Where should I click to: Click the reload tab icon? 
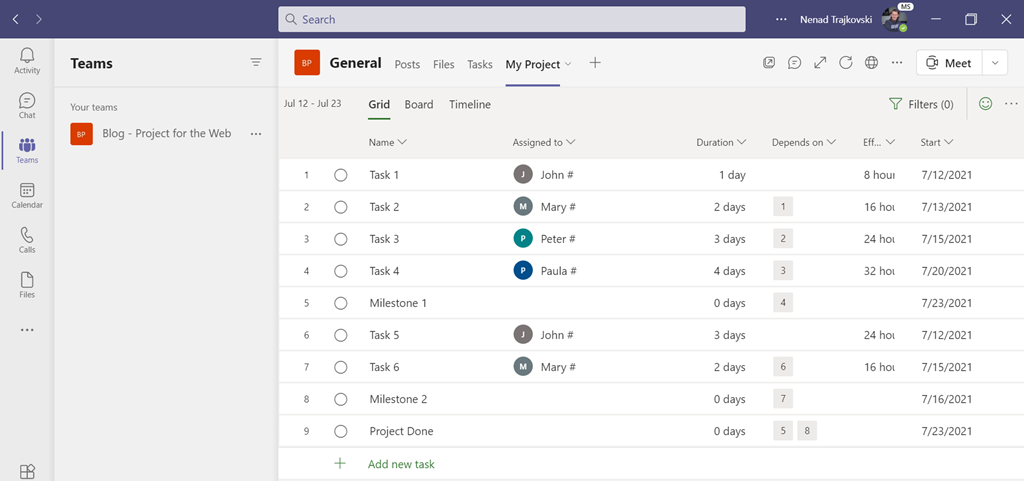click(x=846, y=63)
